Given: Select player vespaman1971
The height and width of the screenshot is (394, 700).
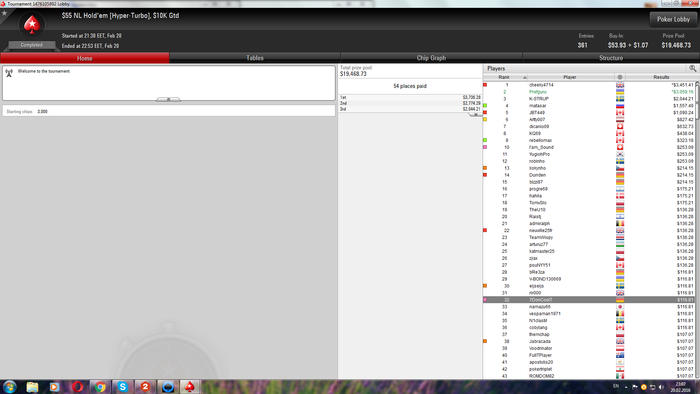Looking at the screenshot, I should tap(589, 314).
